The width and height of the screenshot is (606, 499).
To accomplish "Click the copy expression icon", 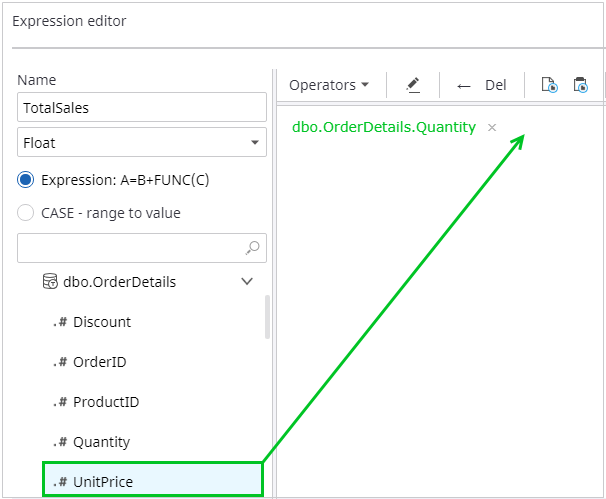I will pyautogui.click(x=549, y=85).
